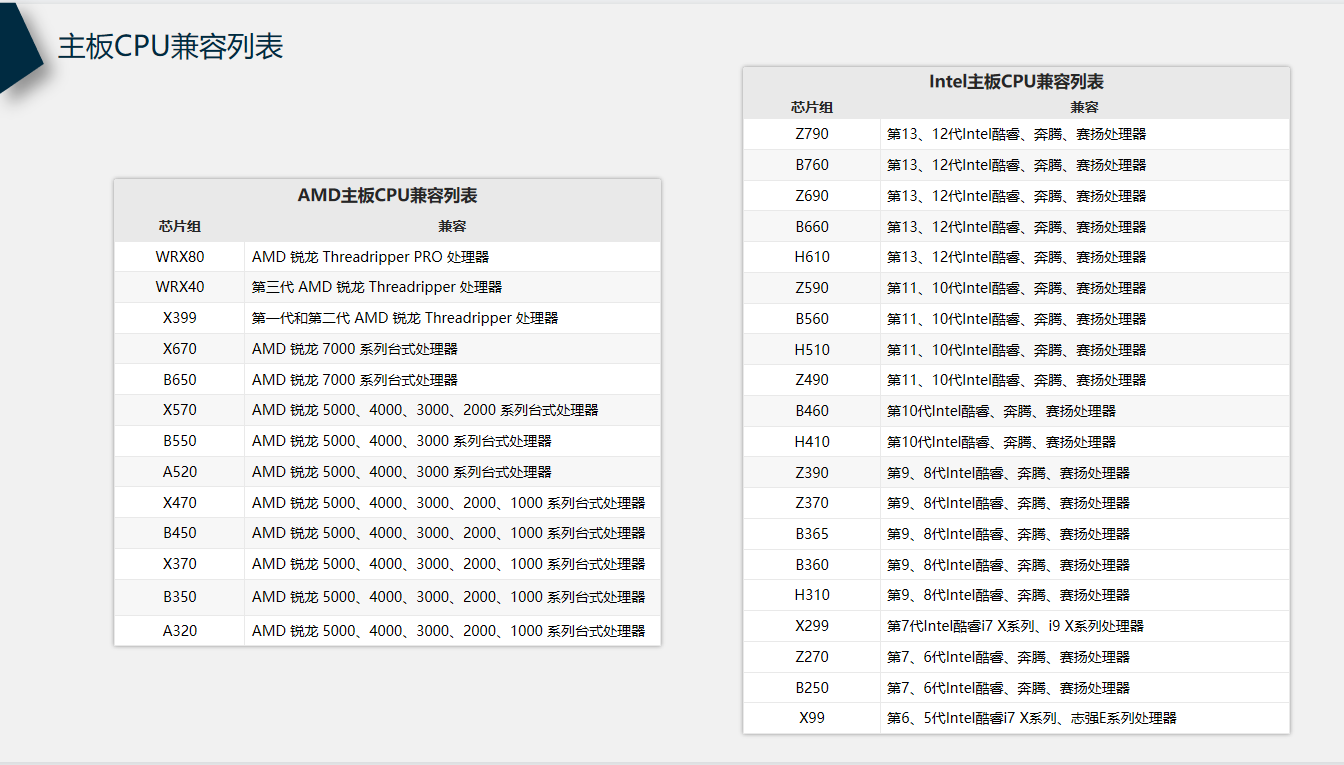This screenshot has height=765, width=1344.
Task: Select the Intel主板CPU兼容列表 table header
Action: tap(1016, 82)
